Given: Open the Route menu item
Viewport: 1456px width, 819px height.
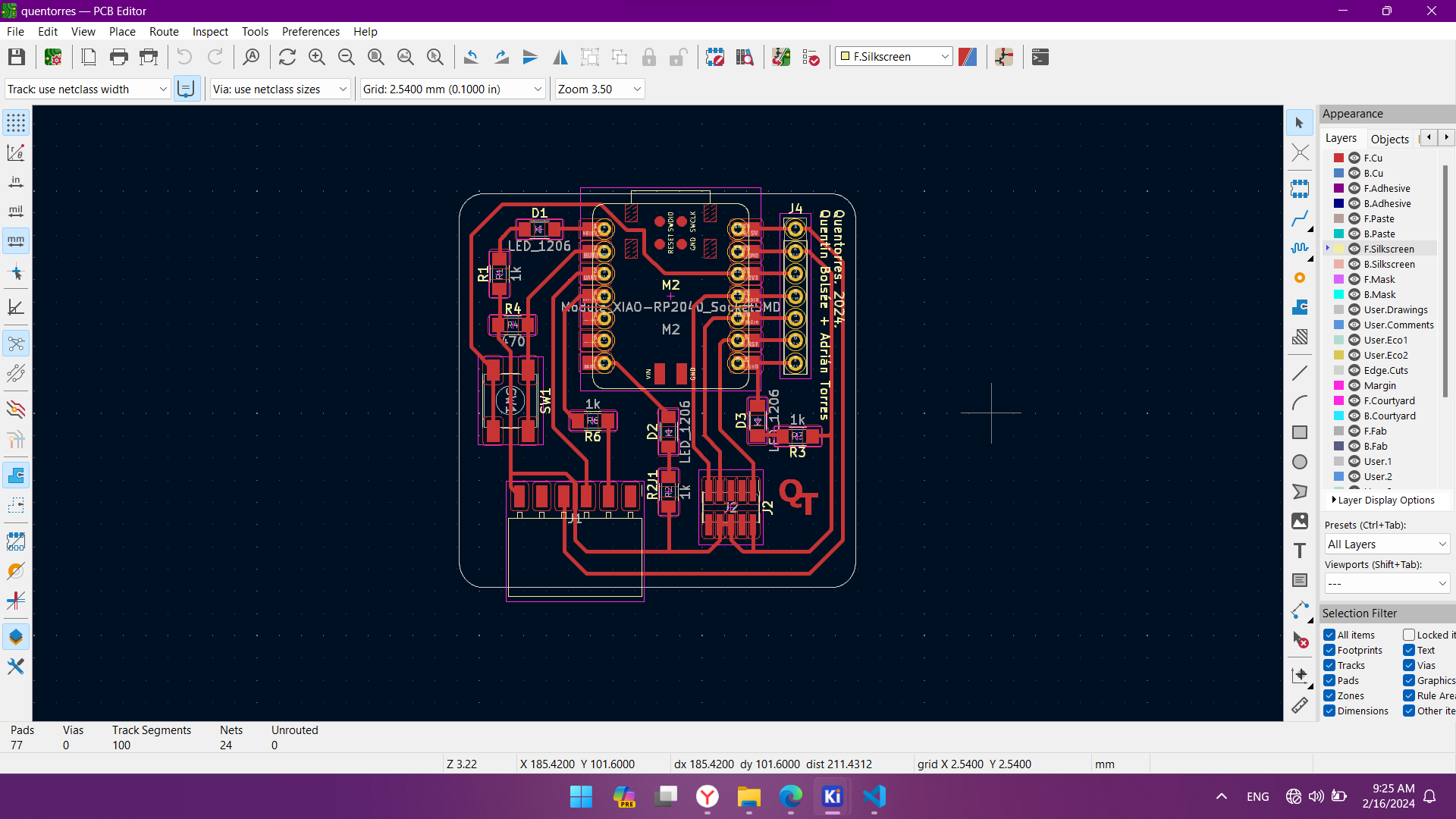Looking at the screenshot, I should [x=164, y=30].
